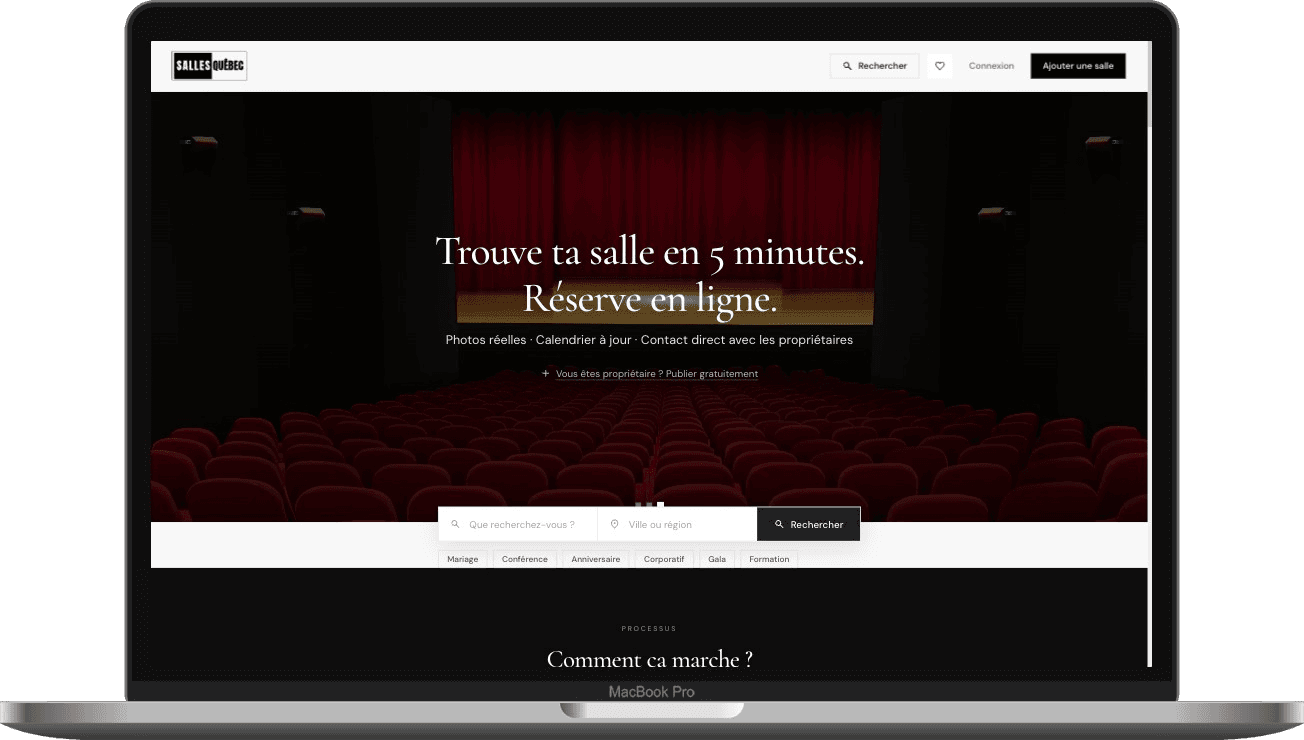Image resolution: width=1304 pixels, height=740 pixels.
Task: Click the PROCESSUS section label
Action: [649, 629]
